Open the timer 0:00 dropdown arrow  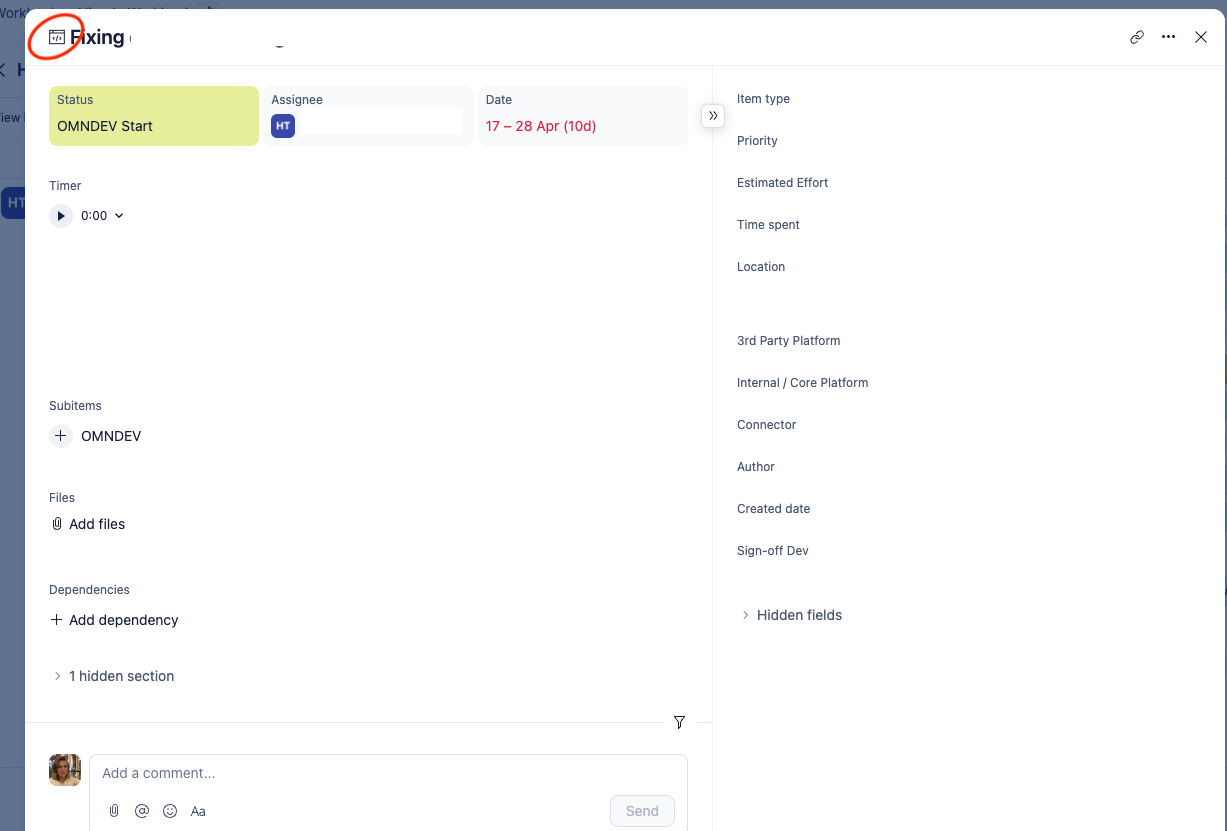tap(119, 216)
